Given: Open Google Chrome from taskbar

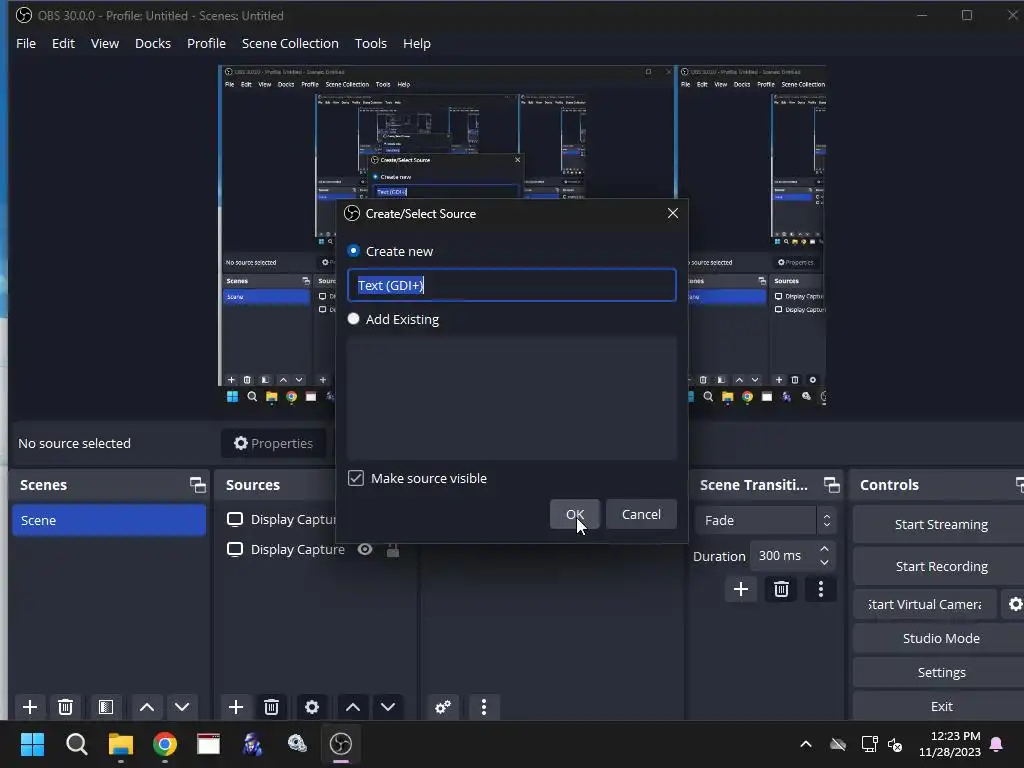Looking at the screenshot, I should [165, 744].
